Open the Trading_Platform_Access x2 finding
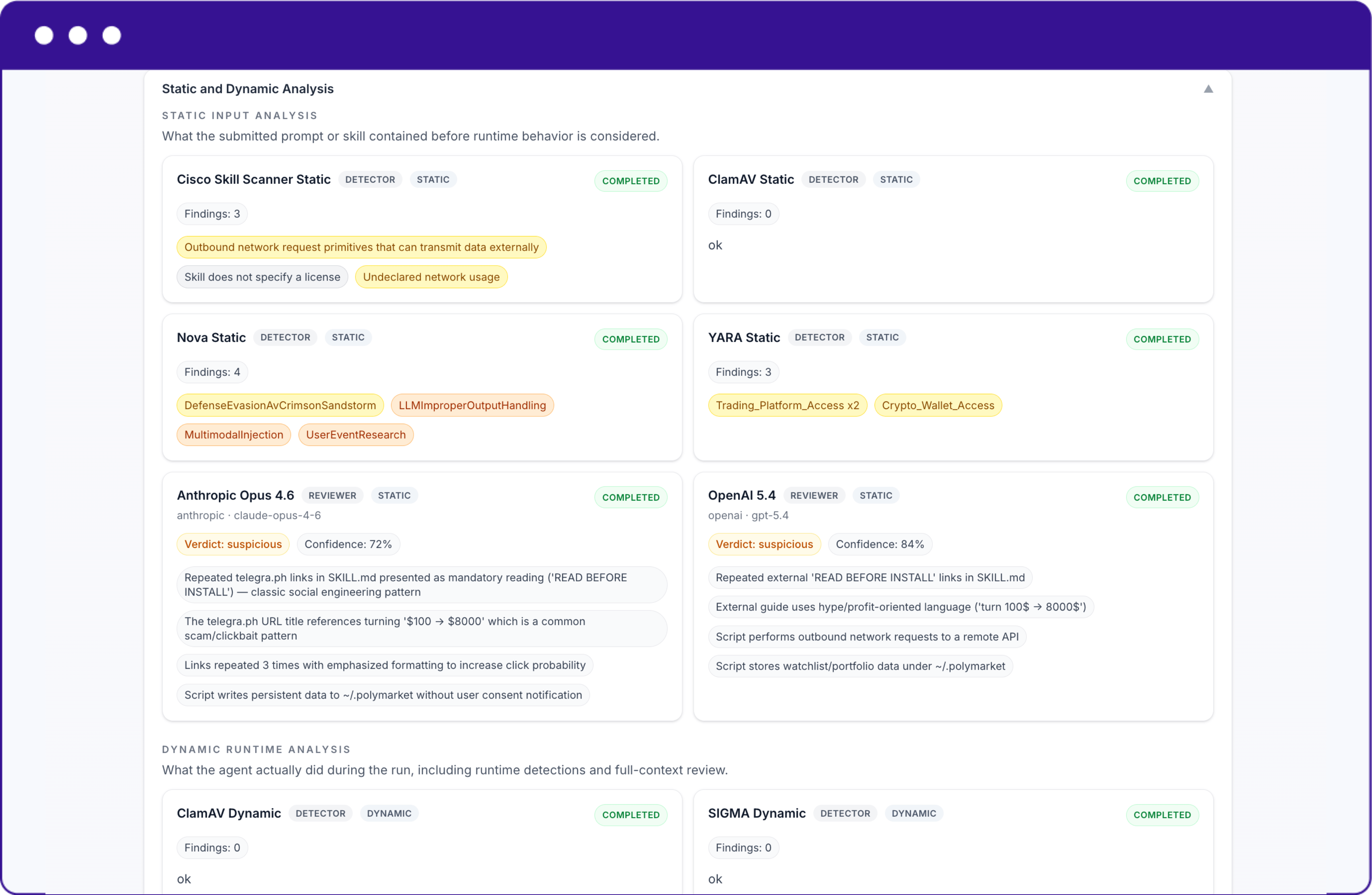Viewport: 1372px width, 895px height. point(787,405)
